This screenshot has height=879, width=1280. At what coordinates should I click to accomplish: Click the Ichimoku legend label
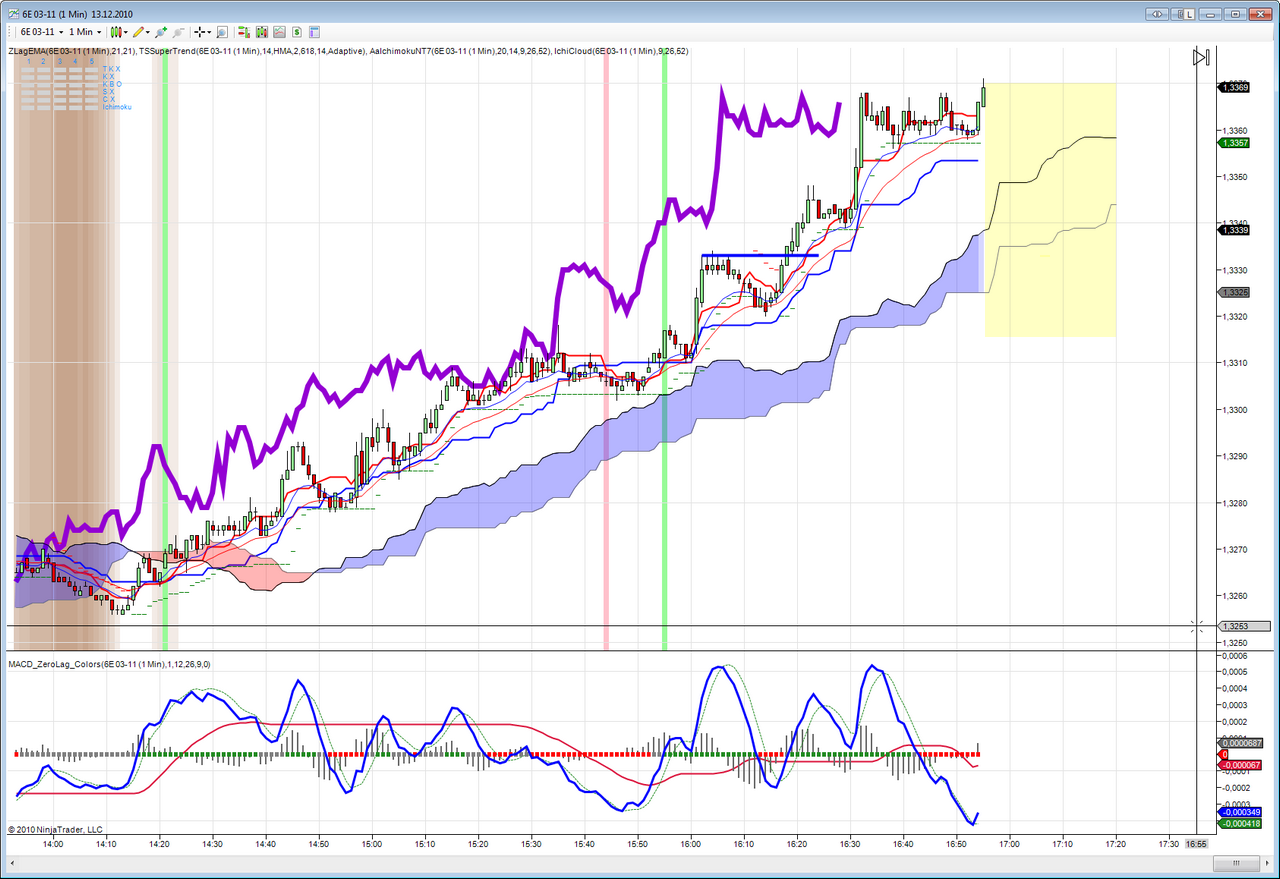(x=117, y=107)
